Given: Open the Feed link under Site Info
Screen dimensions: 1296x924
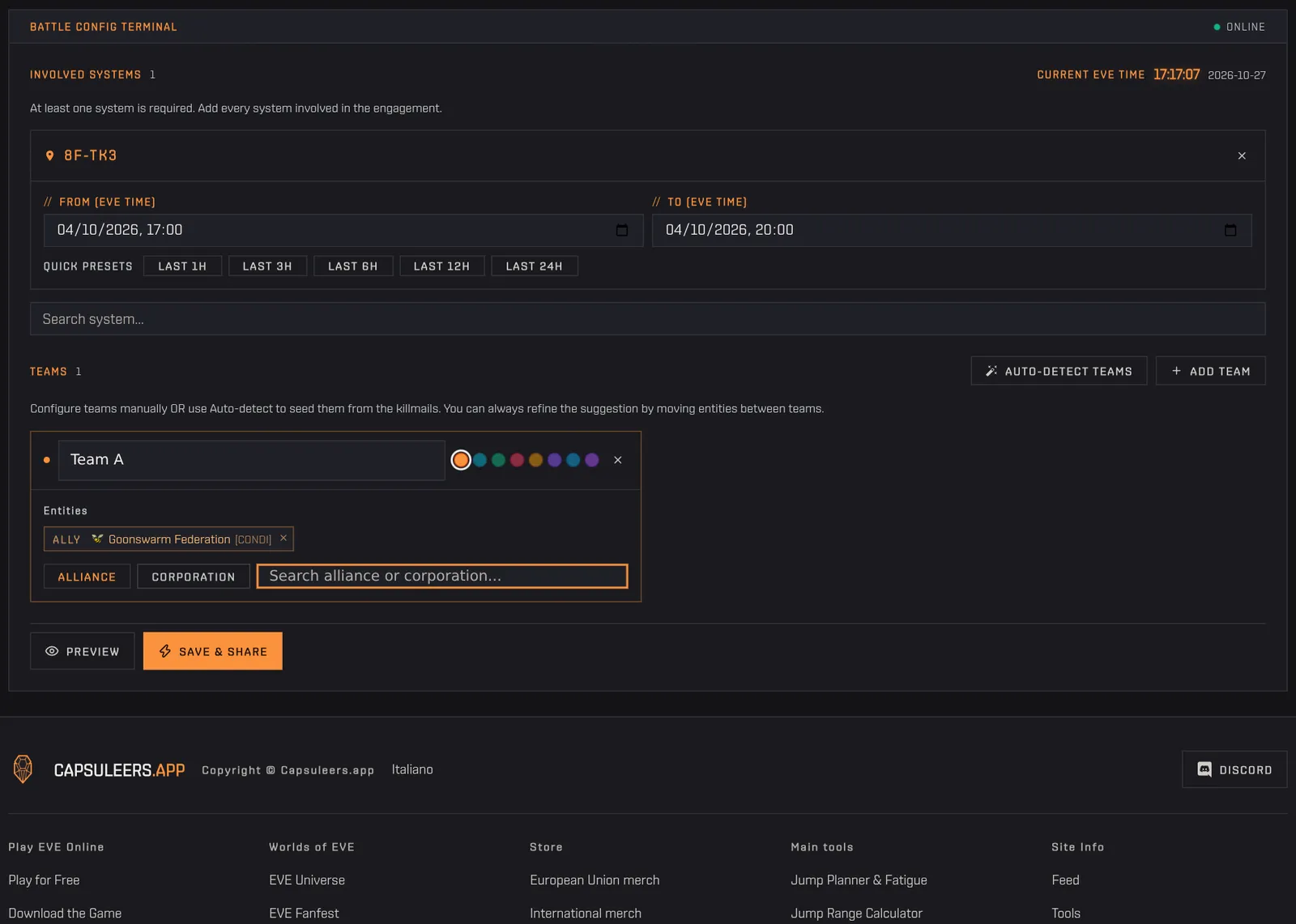Looking at the screenshot, I should coord(1065,880).
